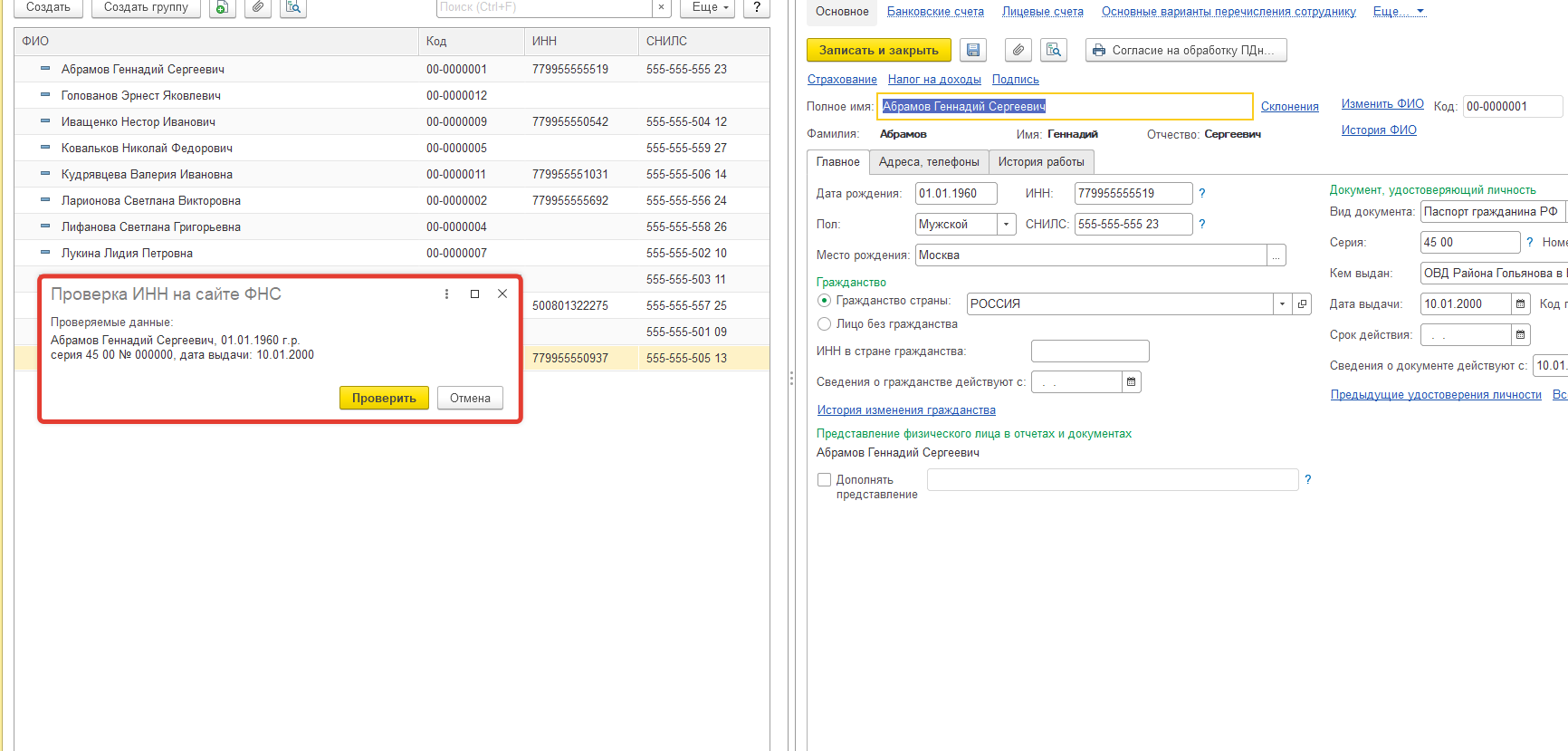
Task: Click Отмена button in dialog
Action: (470, 398)
